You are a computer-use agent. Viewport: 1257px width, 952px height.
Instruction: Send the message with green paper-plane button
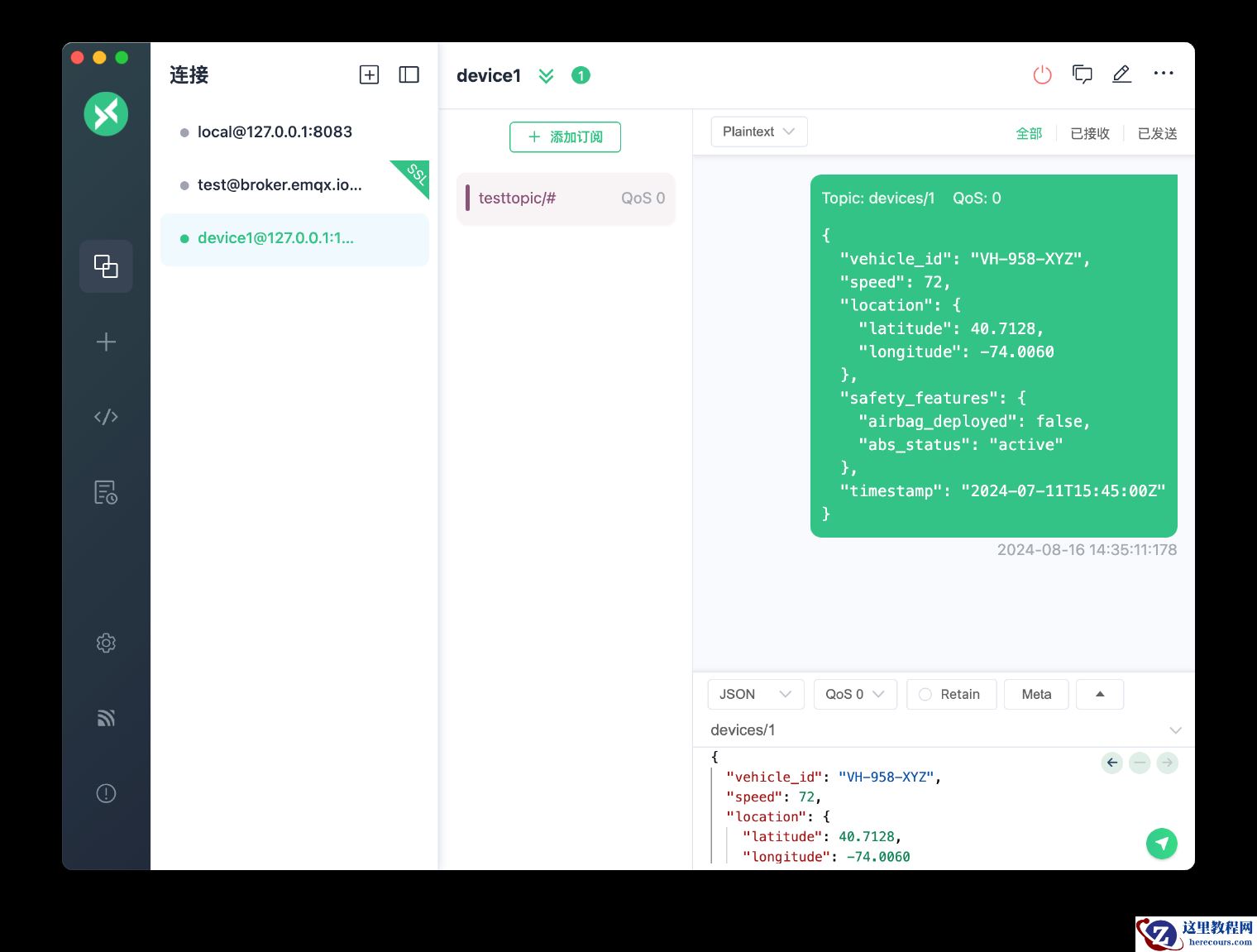click(1162, 844)
